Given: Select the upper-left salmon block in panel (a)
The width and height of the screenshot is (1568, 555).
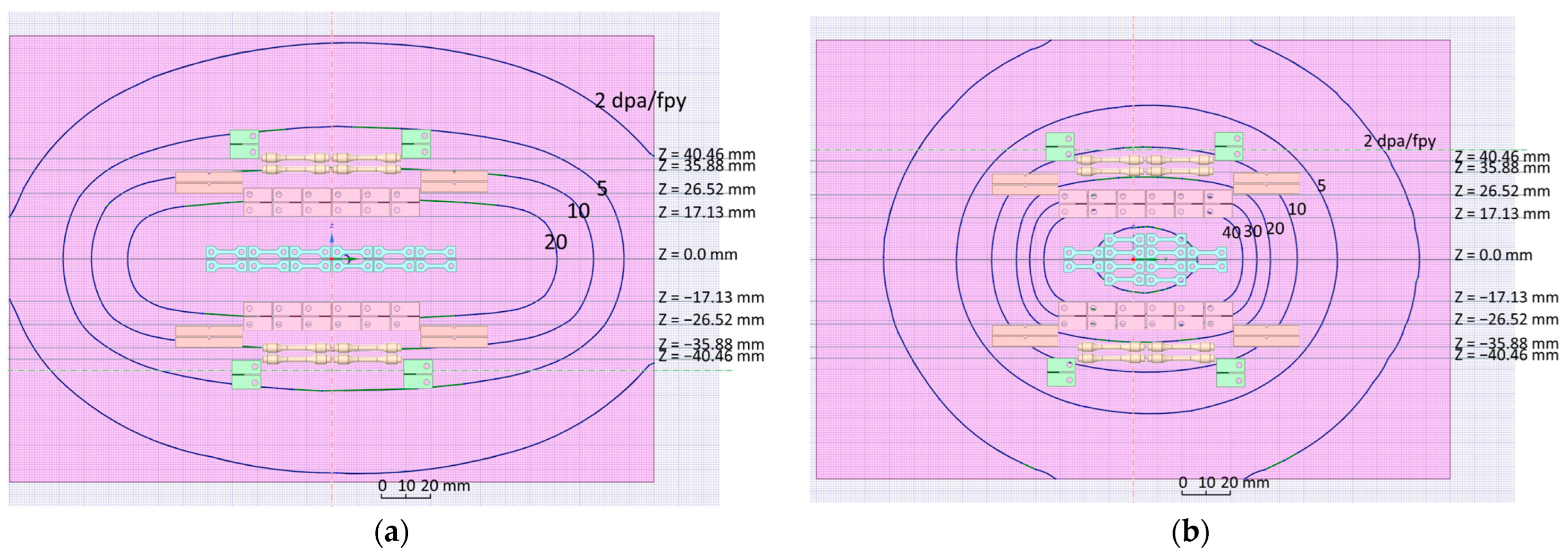Looking at the screenshot, I should click(209, 183).
